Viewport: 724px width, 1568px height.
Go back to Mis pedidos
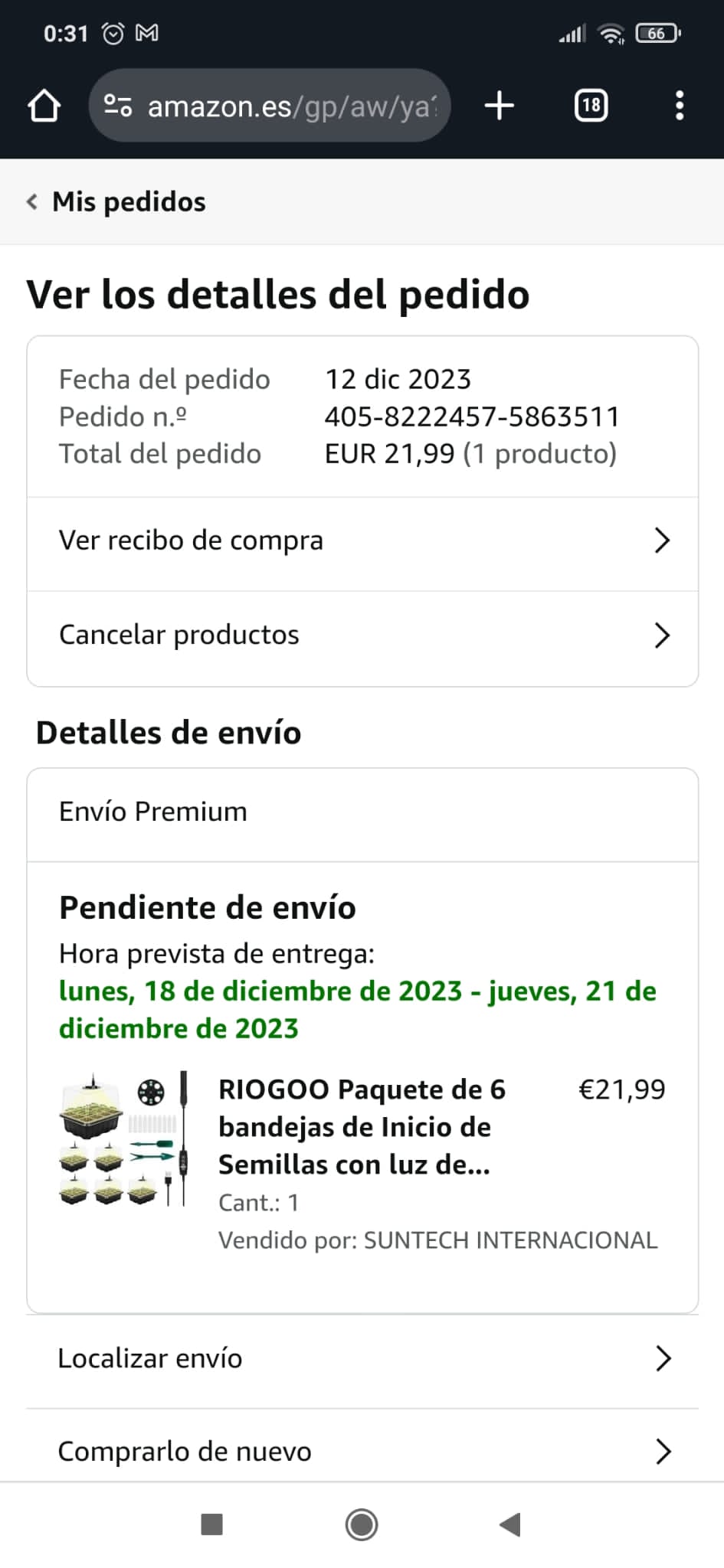point(116,202)
